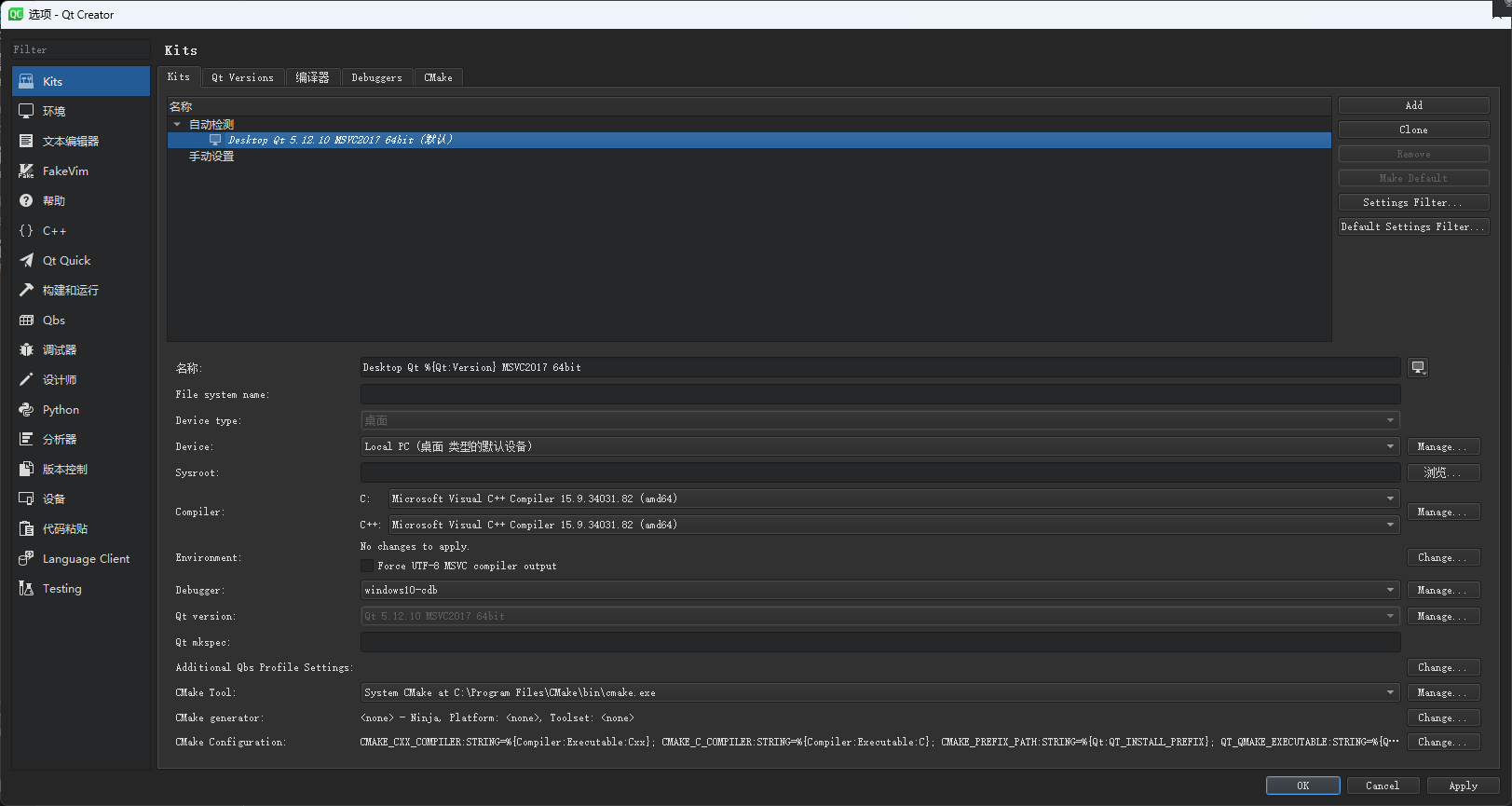Switch to the Kits tab
Screen dimensions: 1512x806
(x=179, y=76)
